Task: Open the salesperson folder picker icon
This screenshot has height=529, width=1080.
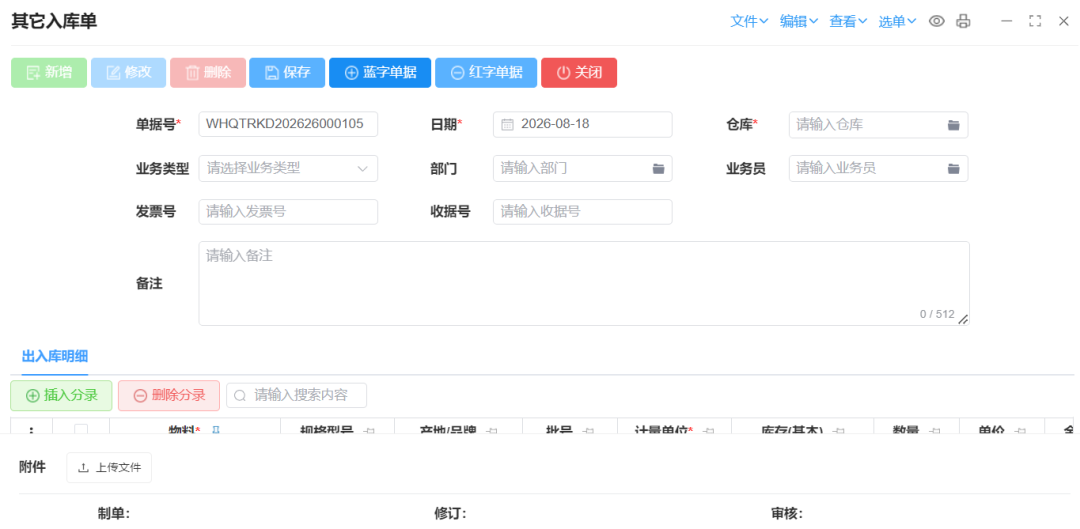Action: (953, 168)
